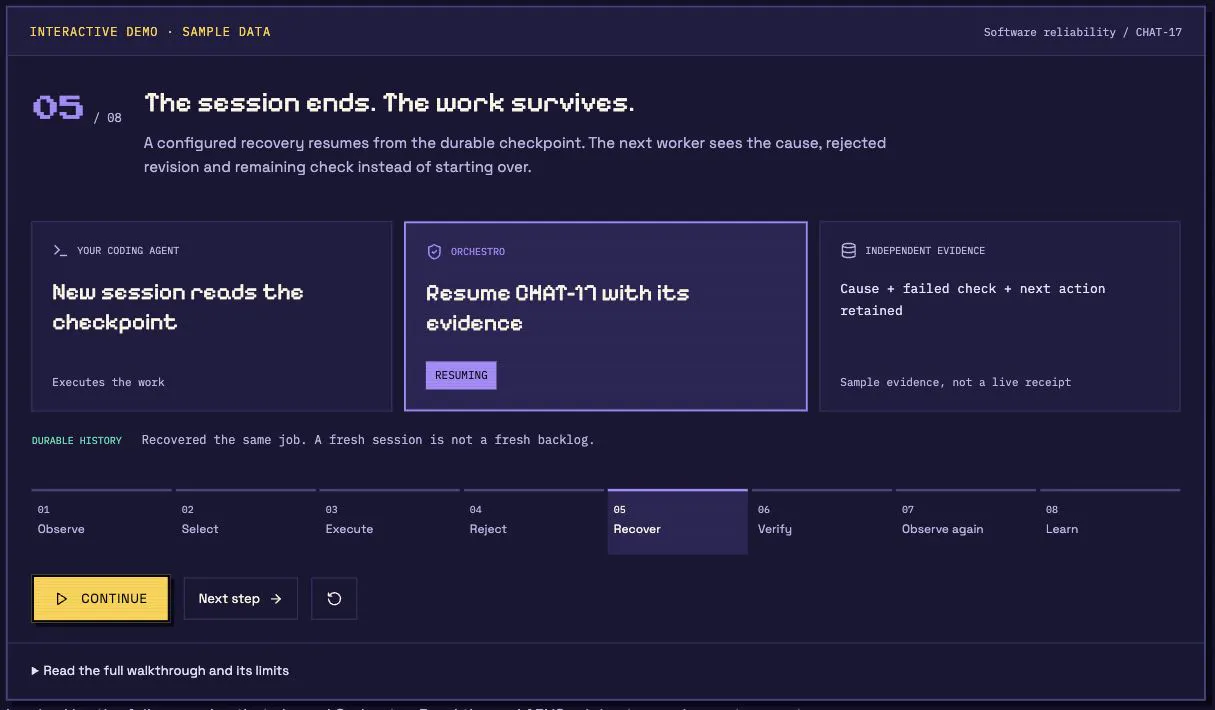Select the Cause + failed check evidence card
Image resolution: width=1215 pixels, height=710 pixels.
pos(1000,316)
